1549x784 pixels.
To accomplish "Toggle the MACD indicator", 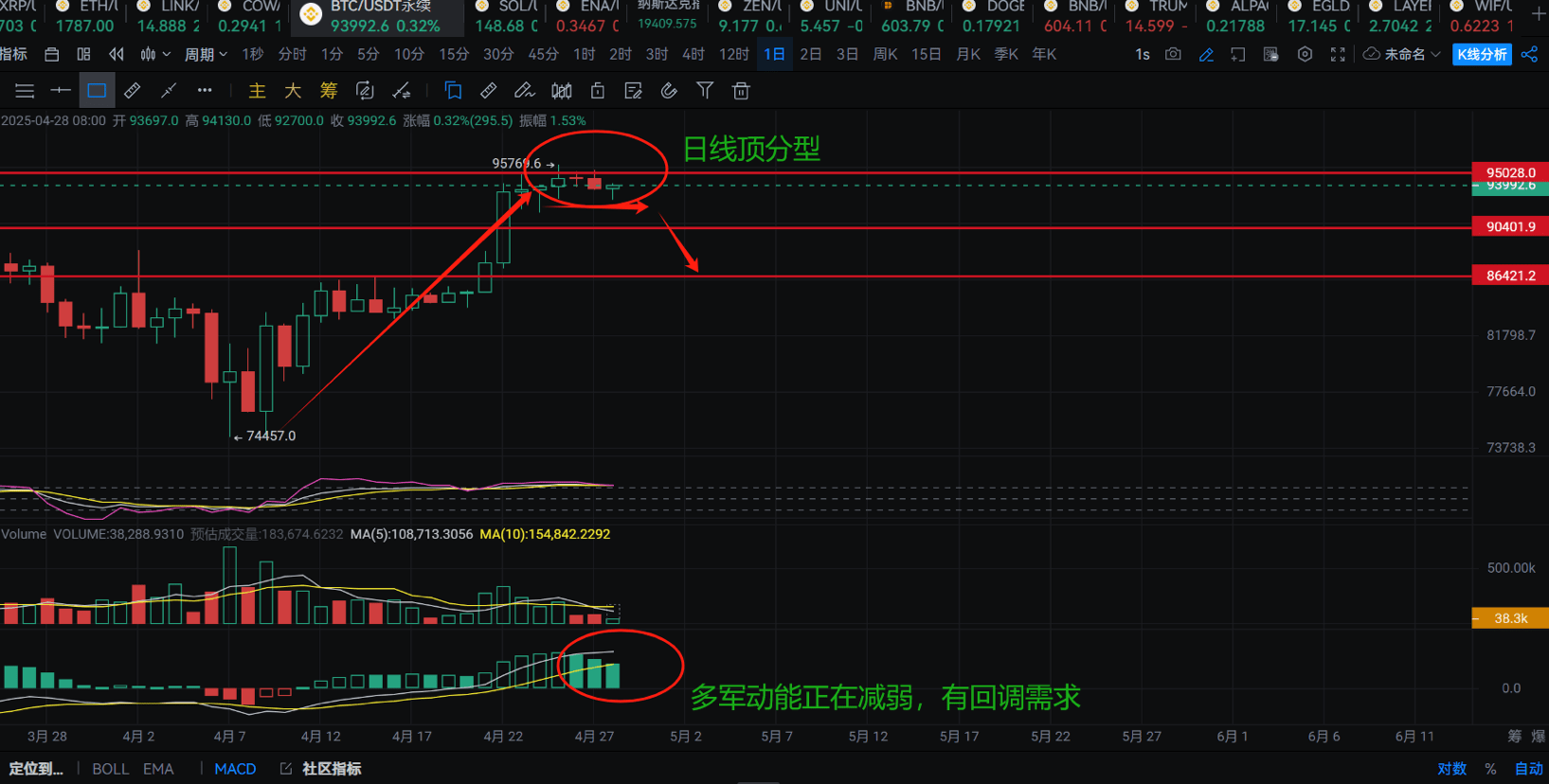I will click(235, 769).
